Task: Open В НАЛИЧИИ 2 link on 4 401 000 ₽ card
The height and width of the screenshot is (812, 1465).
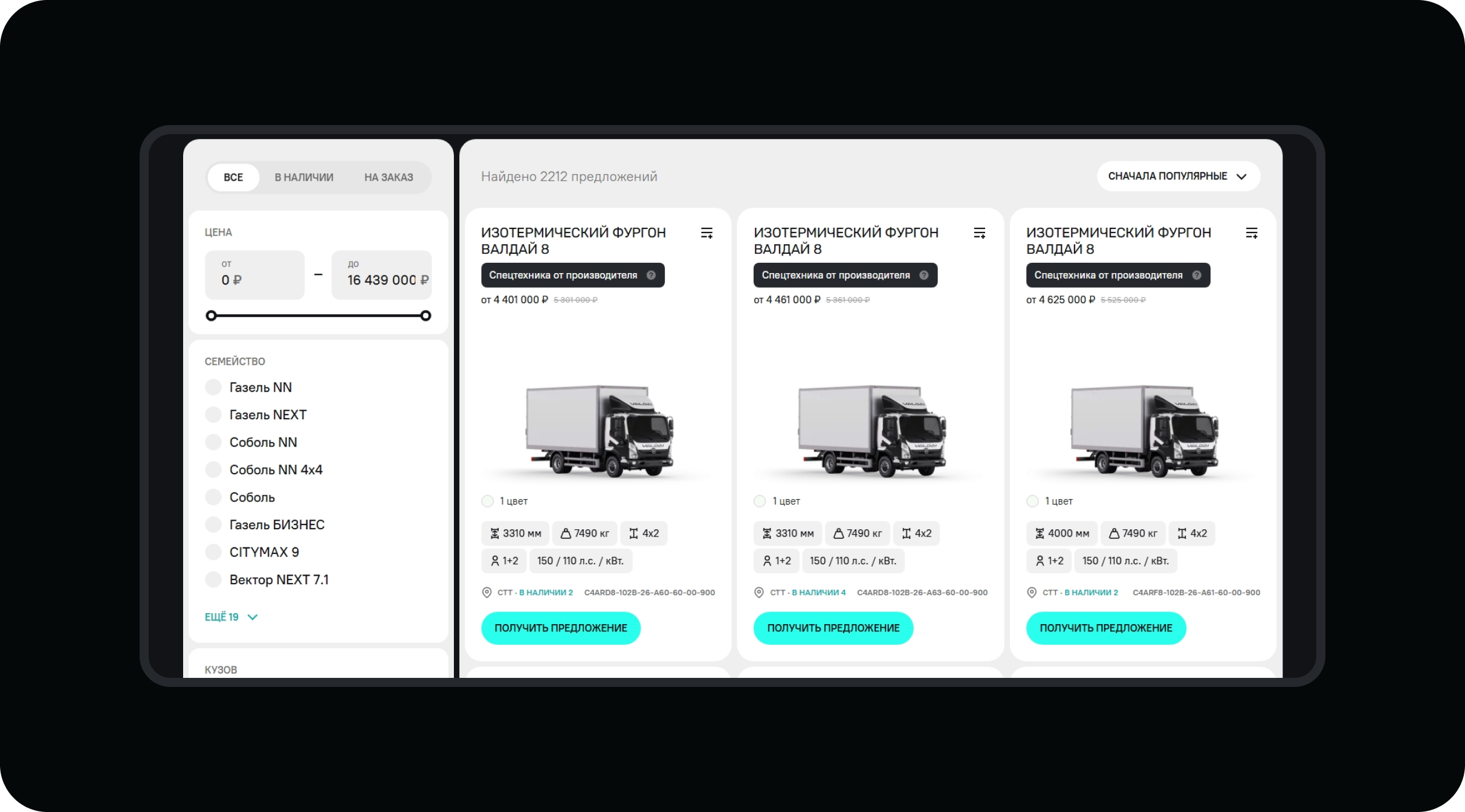Action: point(546,593)
